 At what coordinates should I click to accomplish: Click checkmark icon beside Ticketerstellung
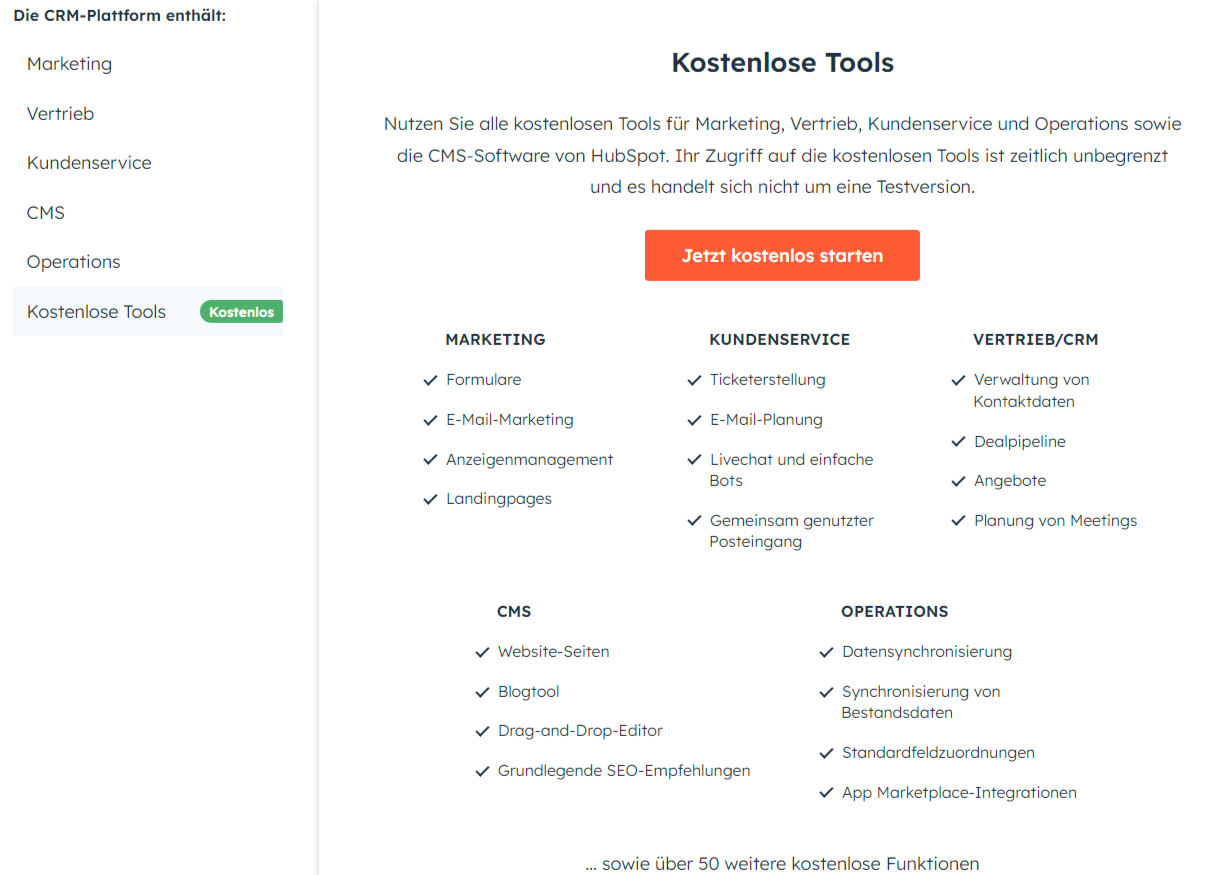(695, 380)
